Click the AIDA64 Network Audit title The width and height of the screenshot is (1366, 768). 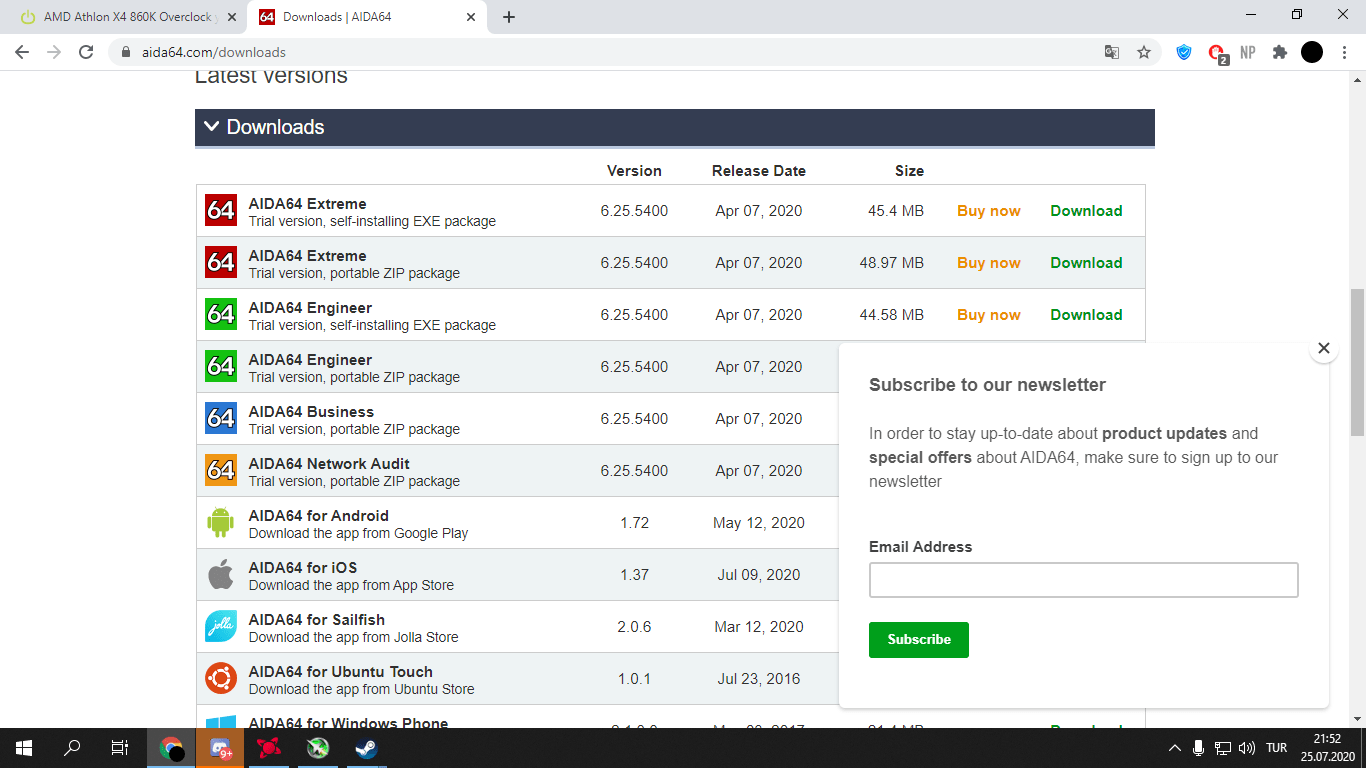tap(329, 464)
